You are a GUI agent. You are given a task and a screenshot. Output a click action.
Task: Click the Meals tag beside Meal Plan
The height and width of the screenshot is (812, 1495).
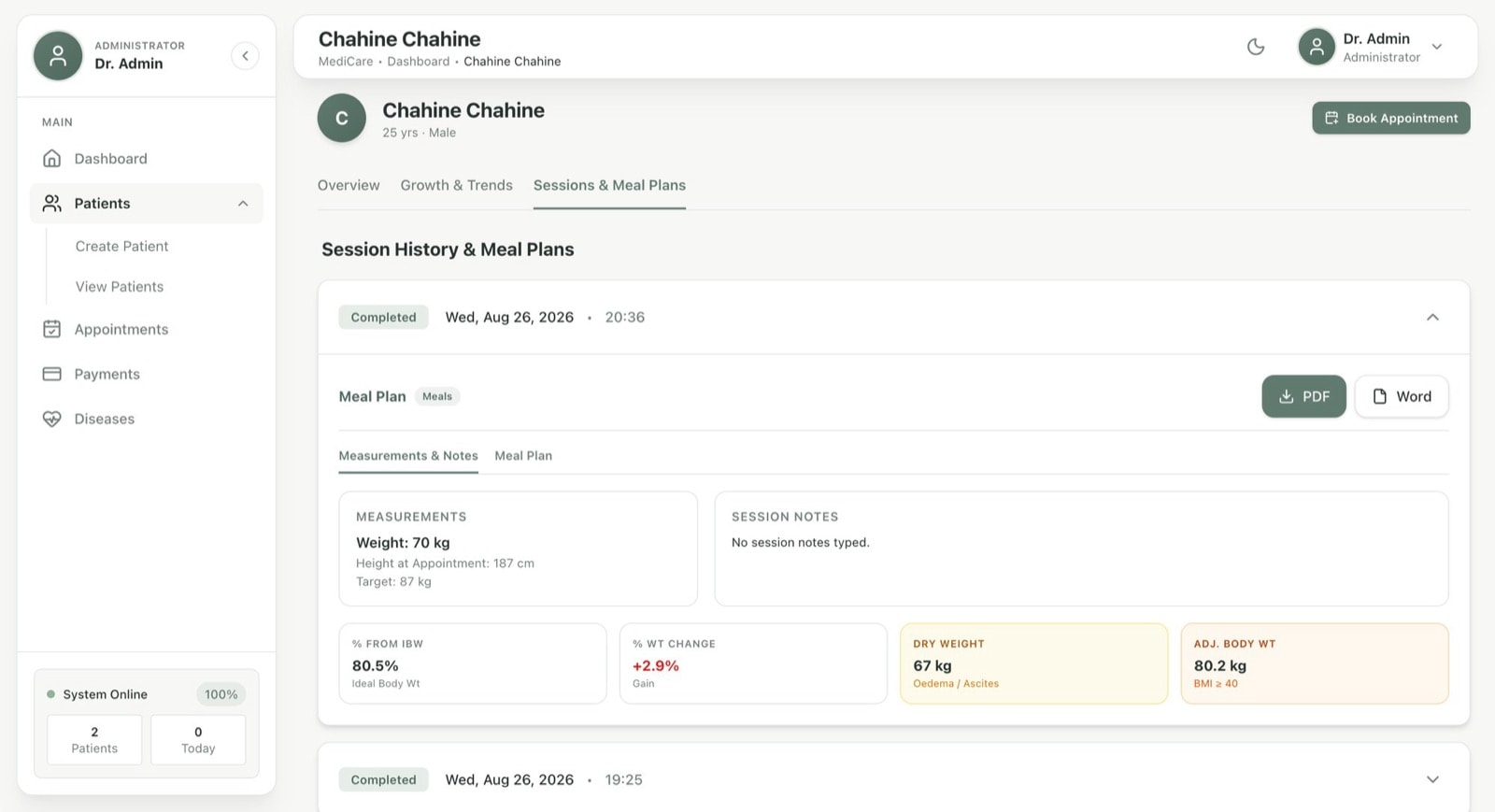click(x=437, y=397)
